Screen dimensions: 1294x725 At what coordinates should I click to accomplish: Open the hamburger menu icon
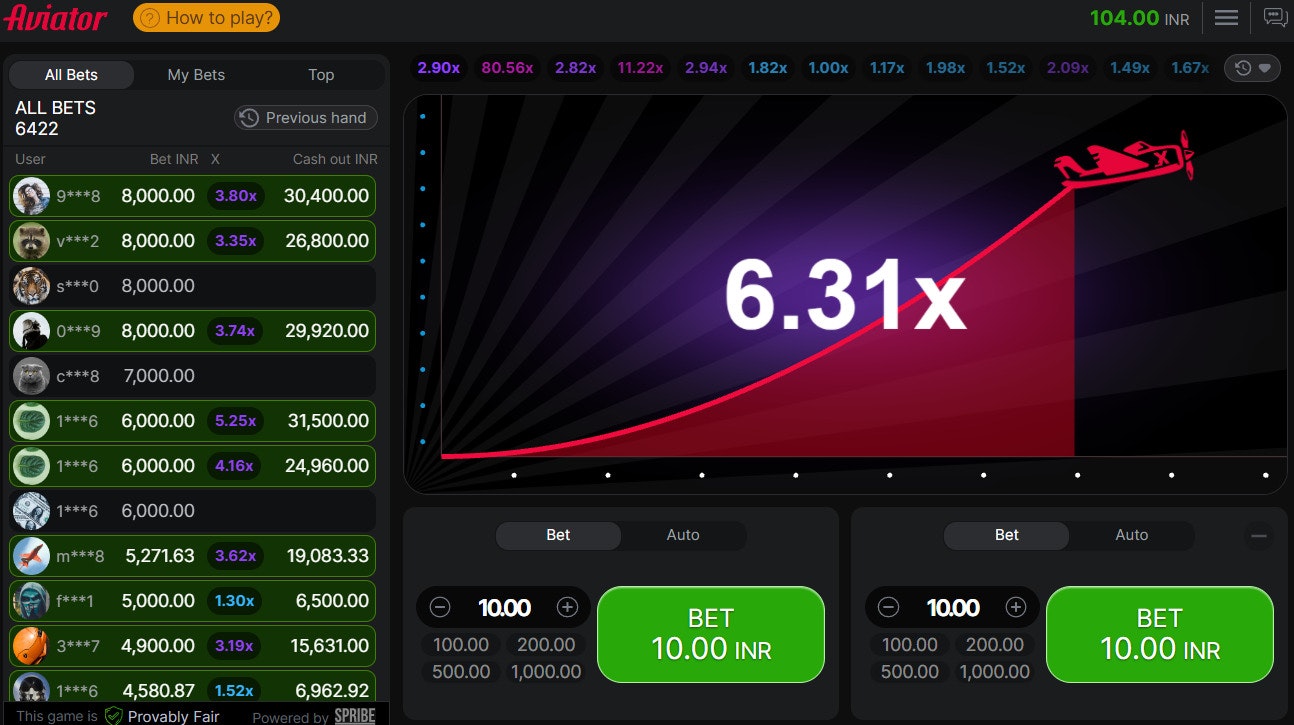(1226, 18)
